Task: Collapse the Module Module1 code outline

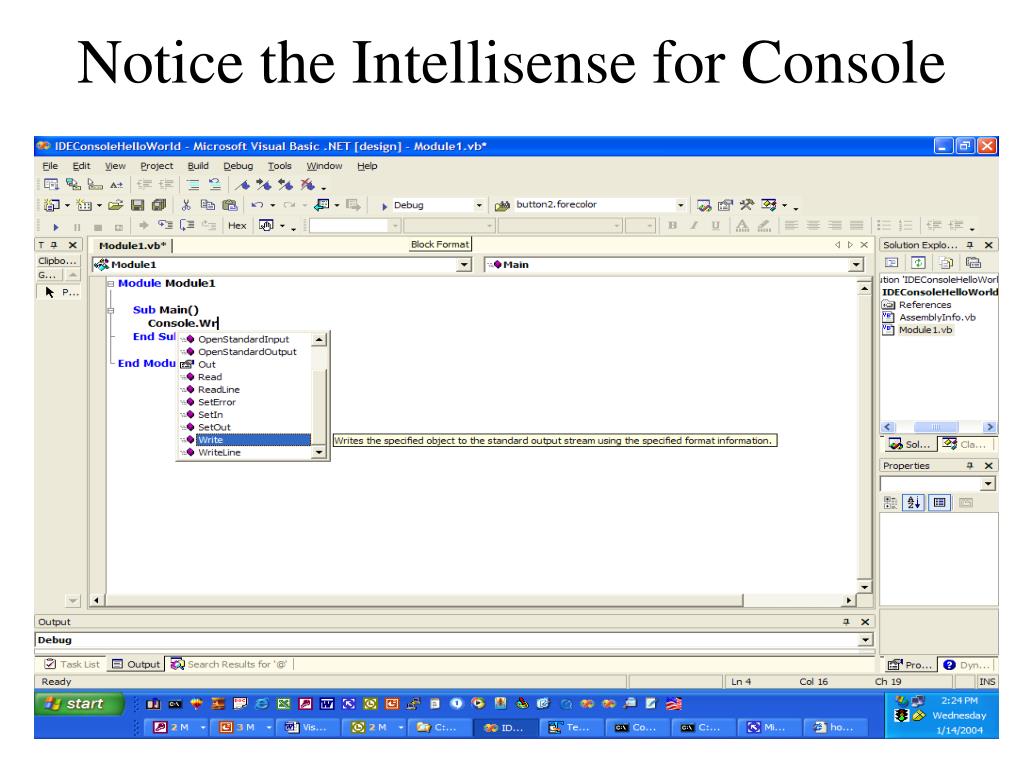Action: (110, 283)
